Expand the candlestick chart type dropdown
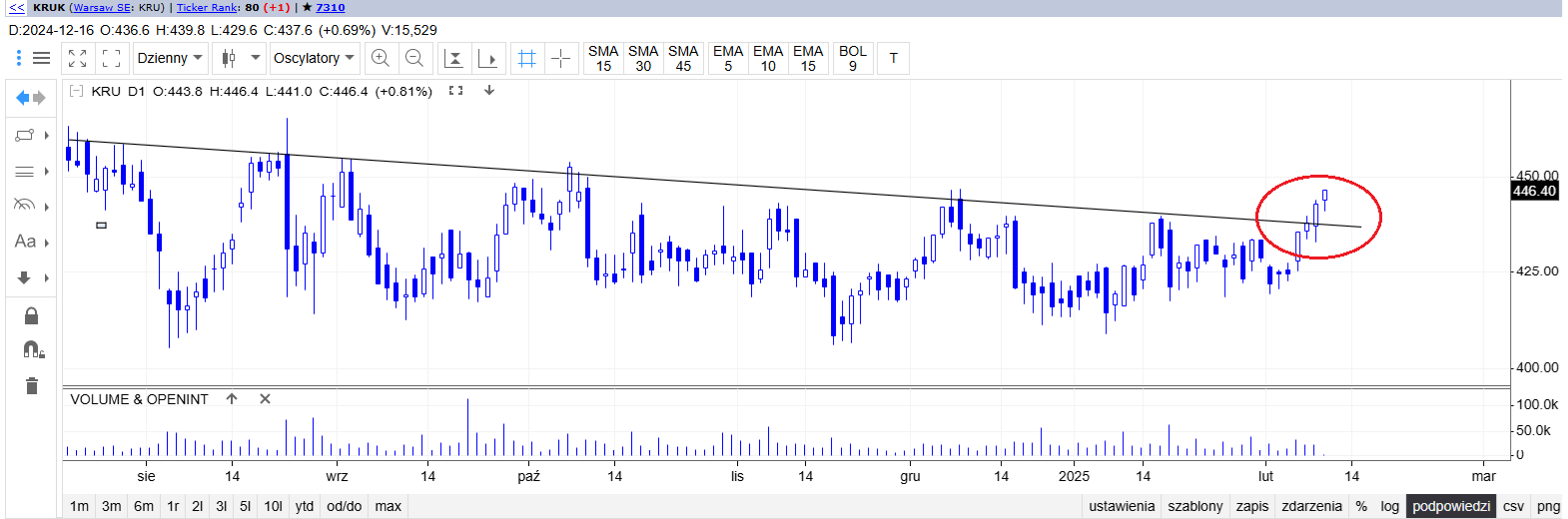1568x519 pixels. coord(255,59)
